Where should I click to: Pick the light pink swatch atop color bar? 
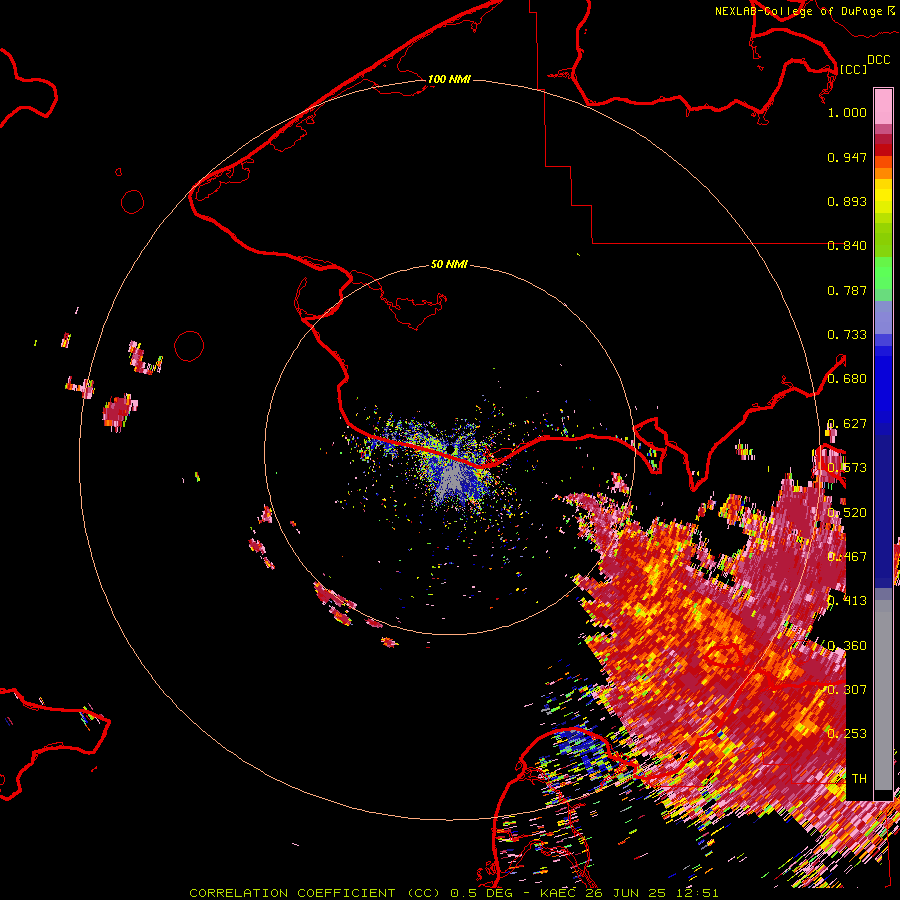click(883, 106)
